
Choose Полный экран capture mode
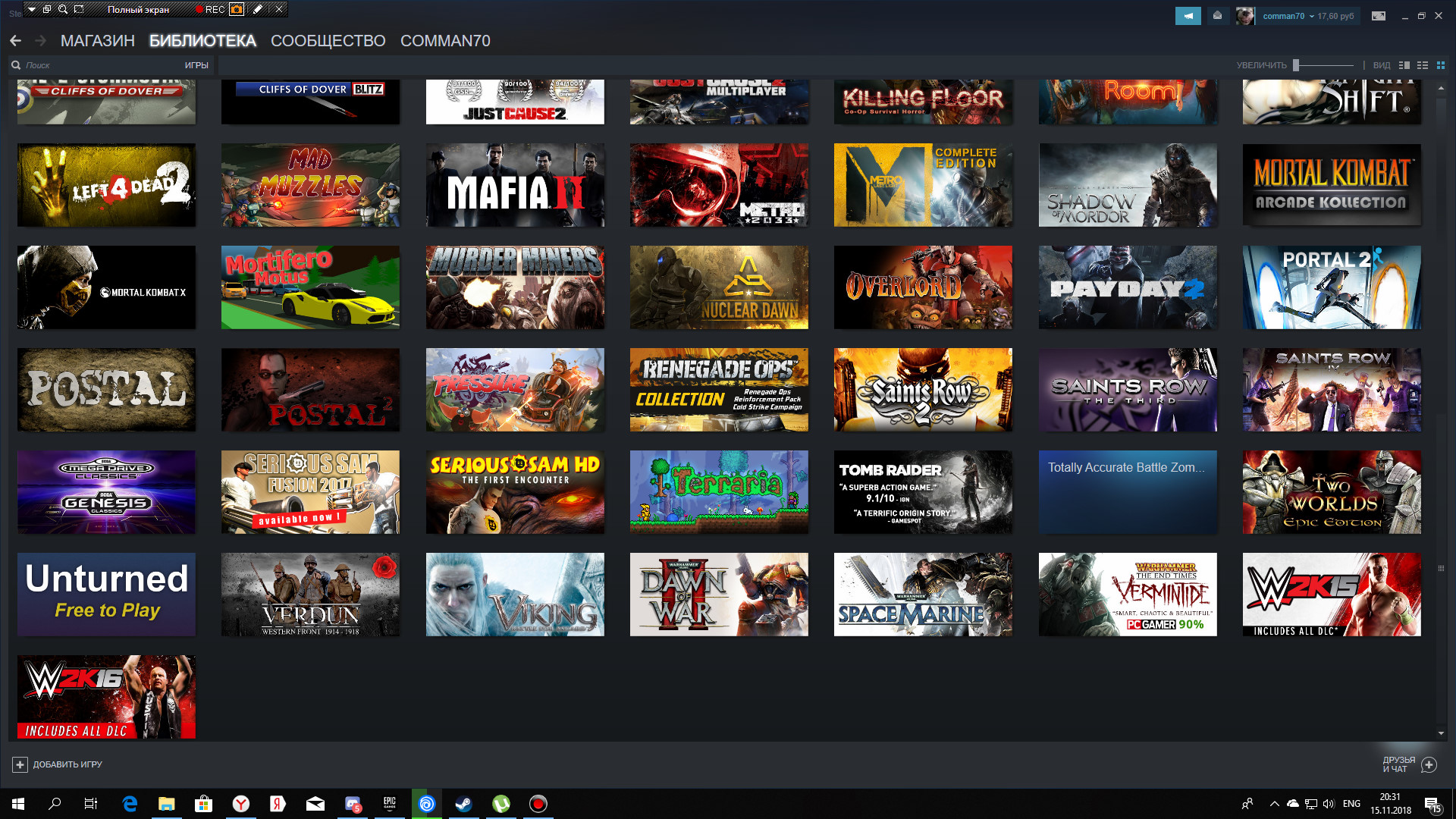point(138,9)
